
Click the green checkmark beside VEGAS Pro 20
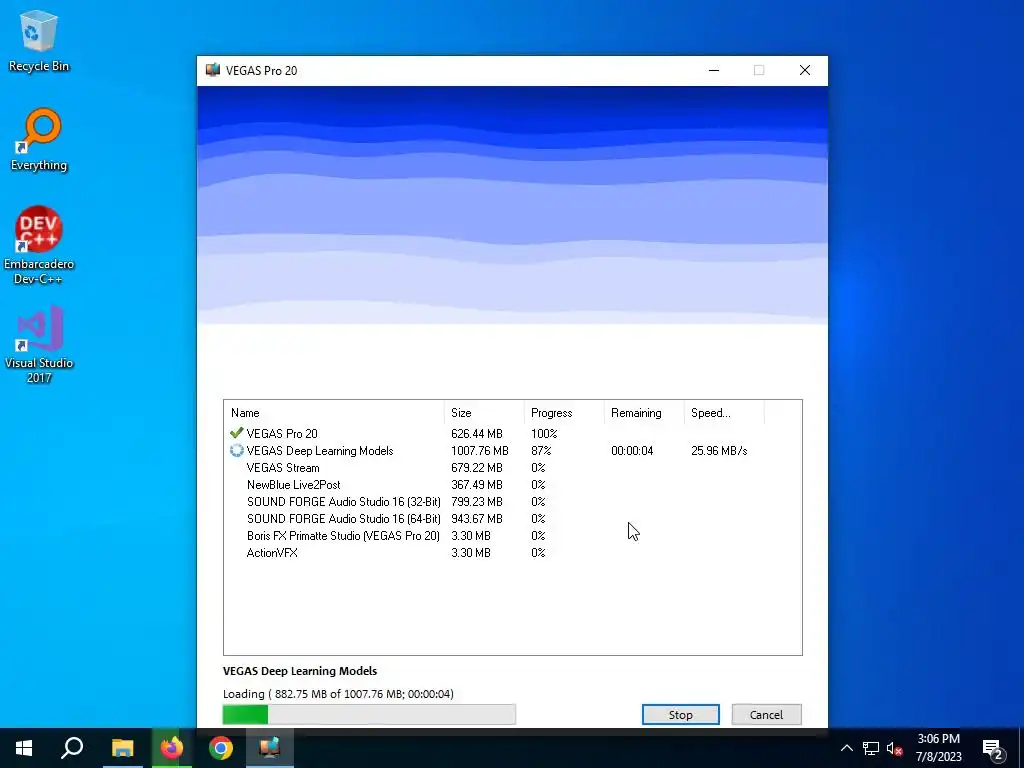236,433
